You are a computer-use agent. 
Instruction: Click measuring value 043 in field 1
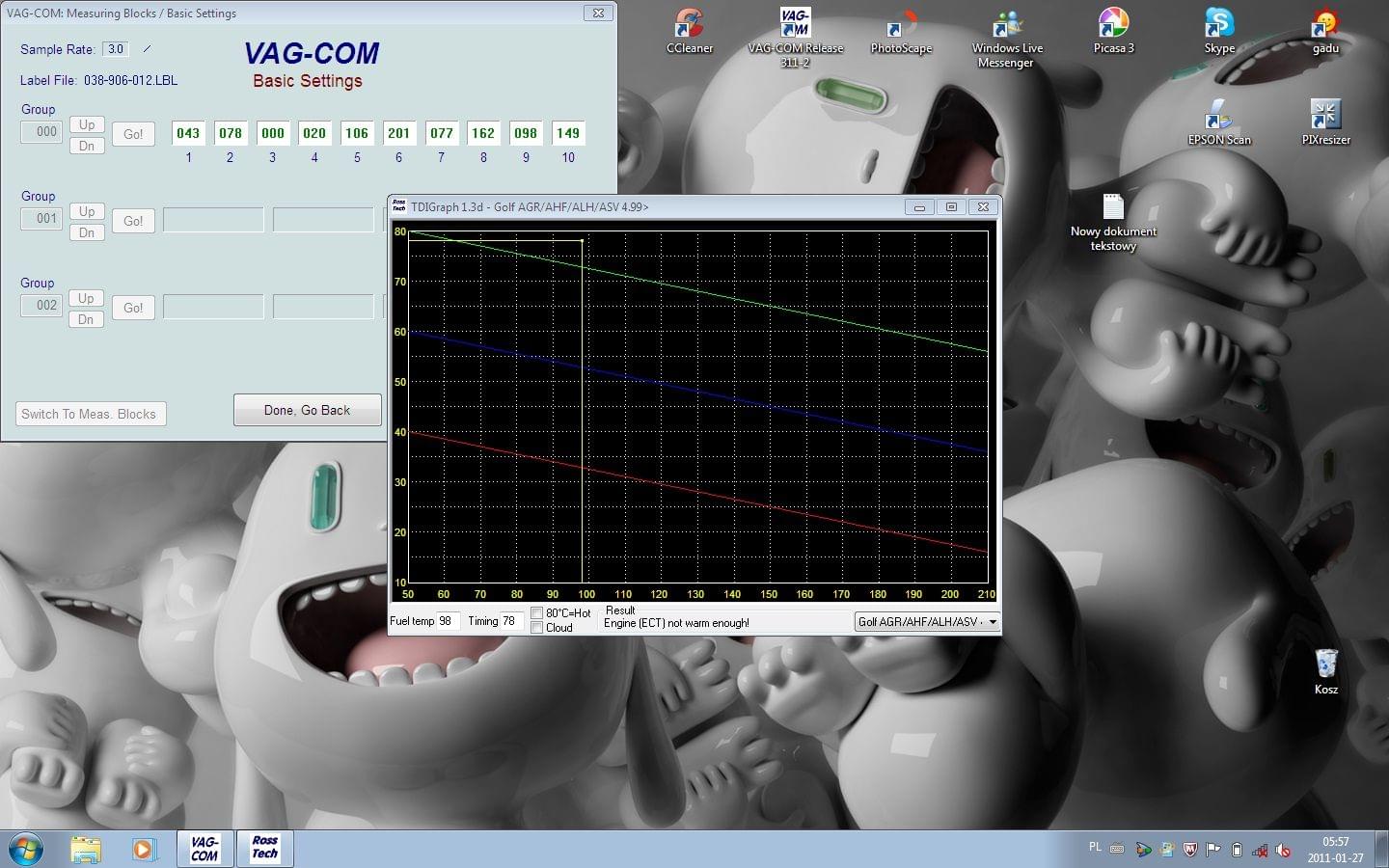coord(188,133)
